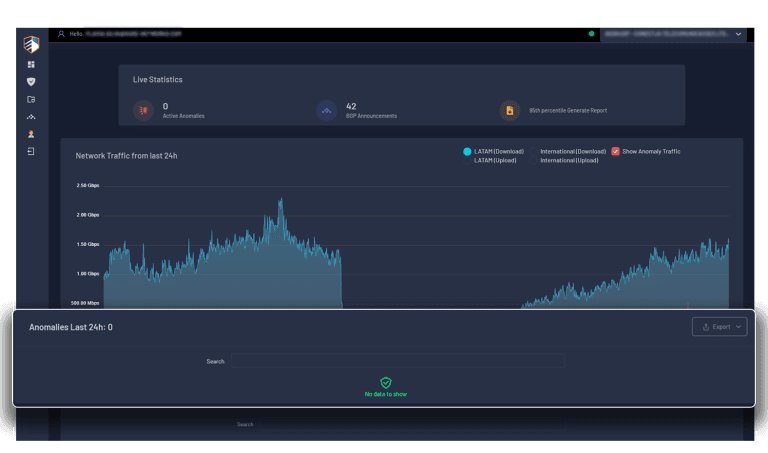Uncheck the Show Anomaly Traffic checkbox
Screen dimensions: 768x453
click(615, 151)
